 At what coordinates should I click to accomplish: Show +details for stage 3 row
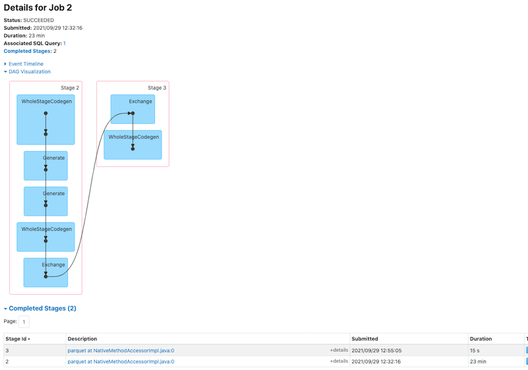(x=339, y=350)
